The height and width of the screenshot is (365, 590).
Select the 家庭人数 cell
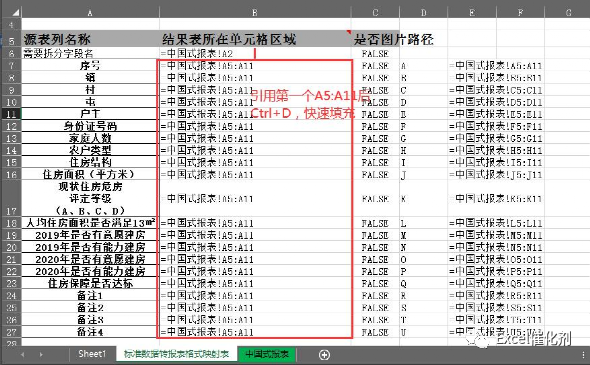pos(90,138)
